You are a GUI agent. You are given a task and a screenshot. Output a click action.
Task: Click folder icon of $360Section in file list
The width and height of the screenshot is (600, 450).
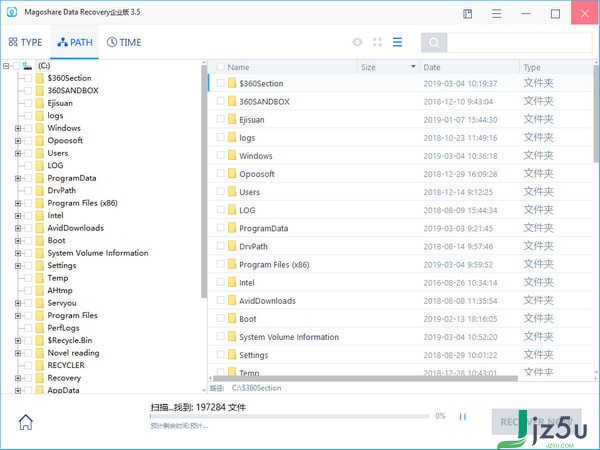point(232,83)
